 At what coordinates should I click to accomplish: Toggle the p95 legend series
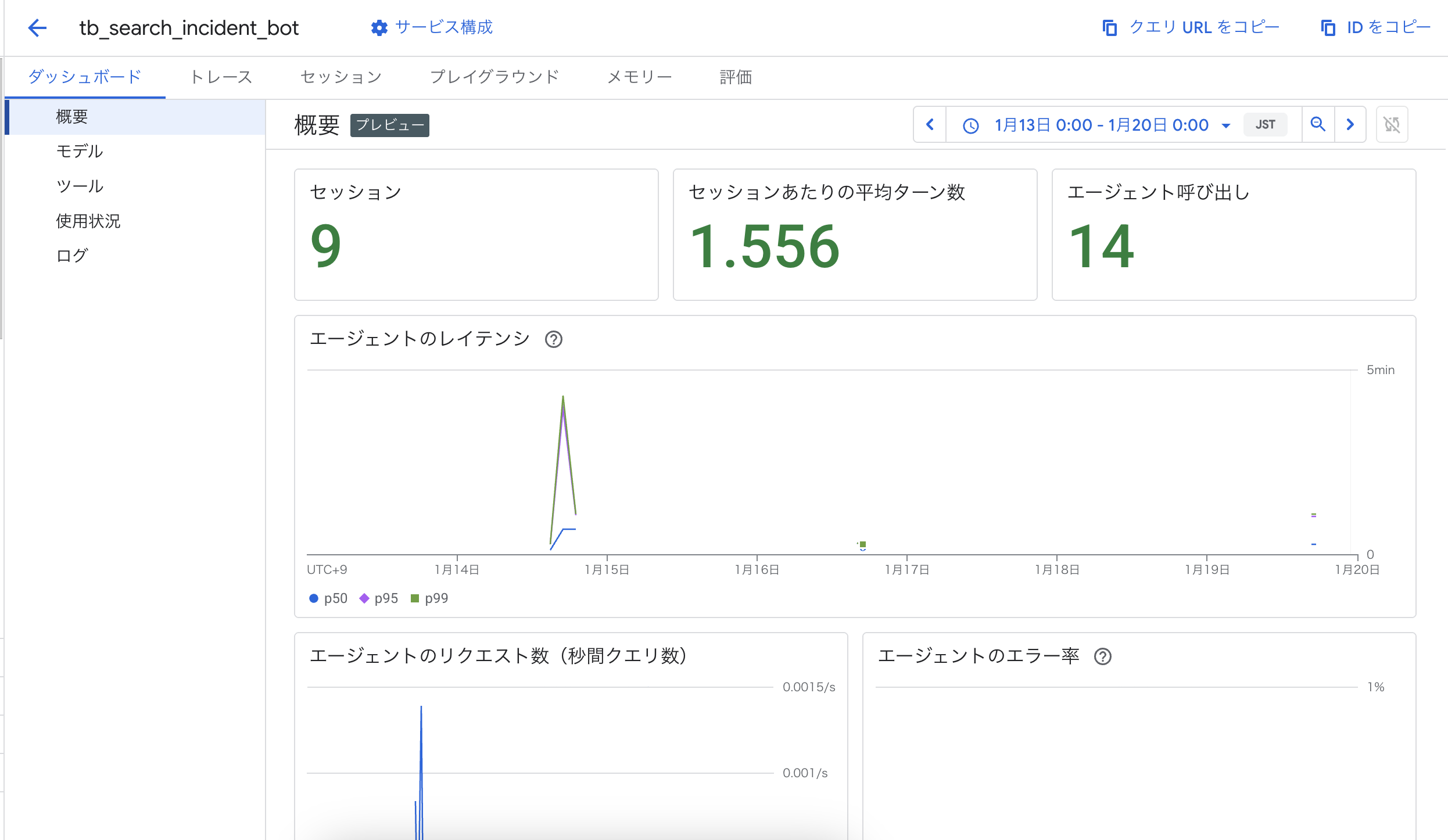(x=379, y=598)
